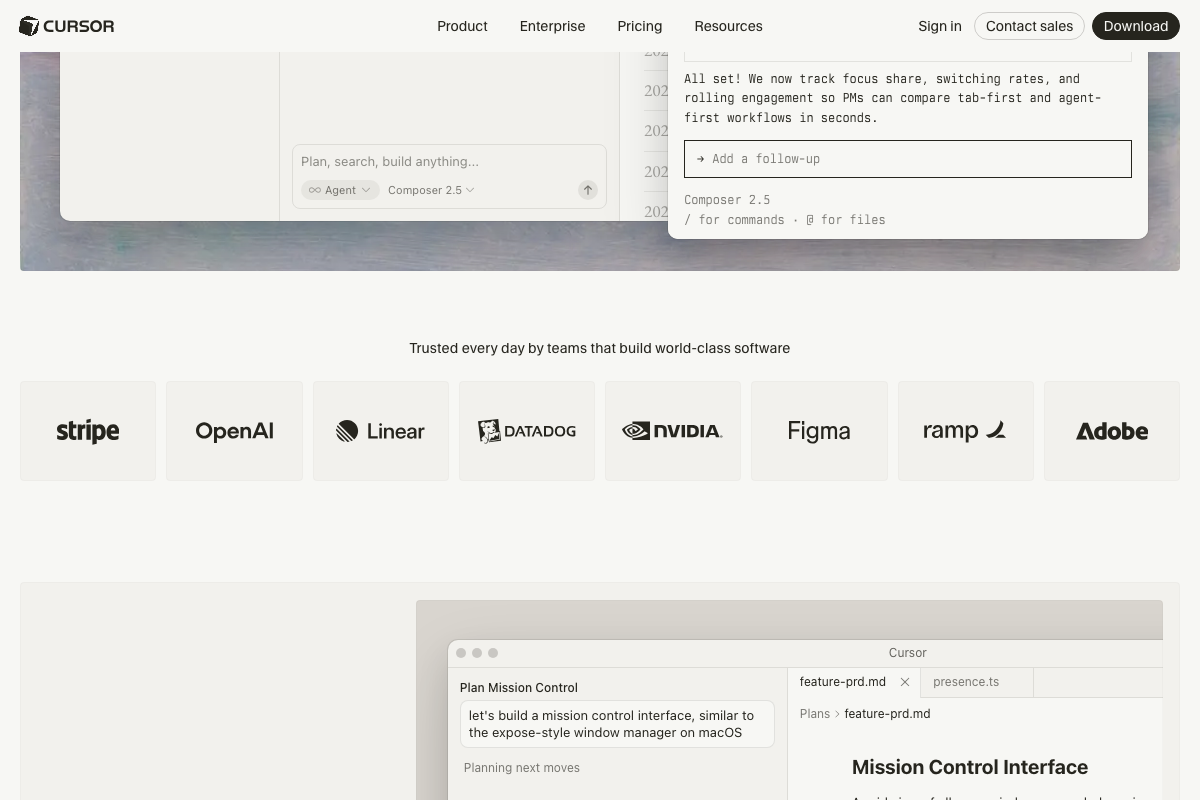Click the 'let's build a mission control interface' prompt box
1200x800 pixels.
tap(617, 724)
